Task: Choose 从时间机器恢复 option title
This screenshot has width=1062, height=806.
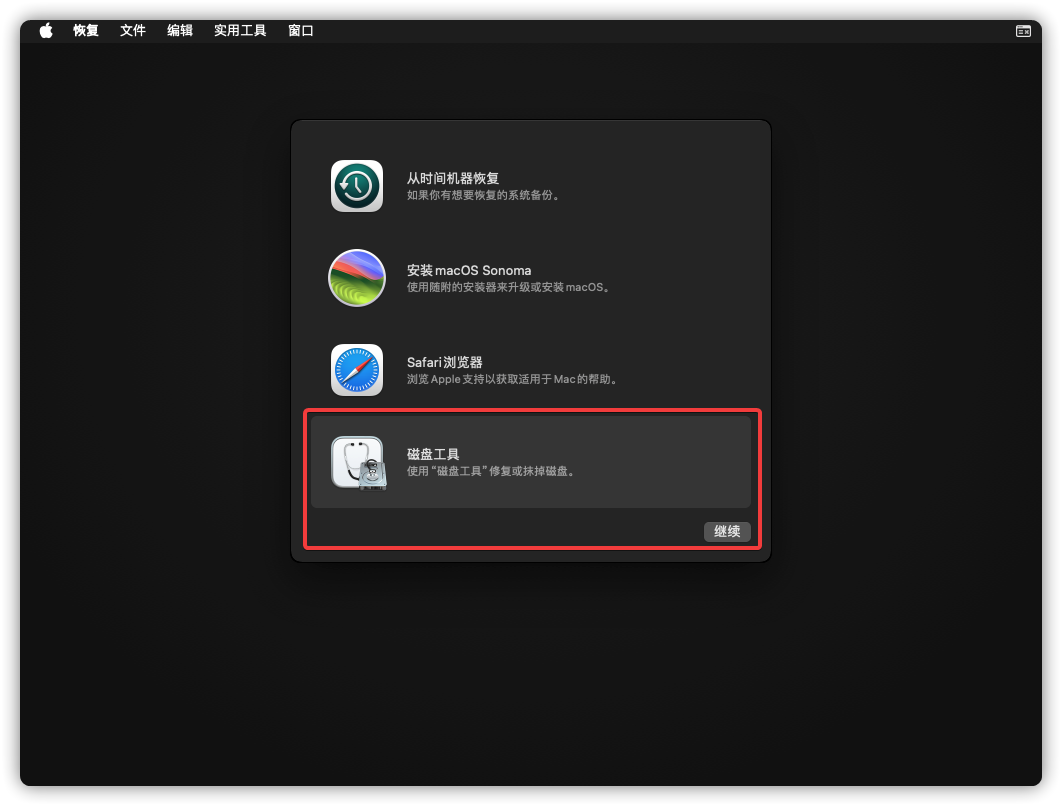Action: (452, 178)
